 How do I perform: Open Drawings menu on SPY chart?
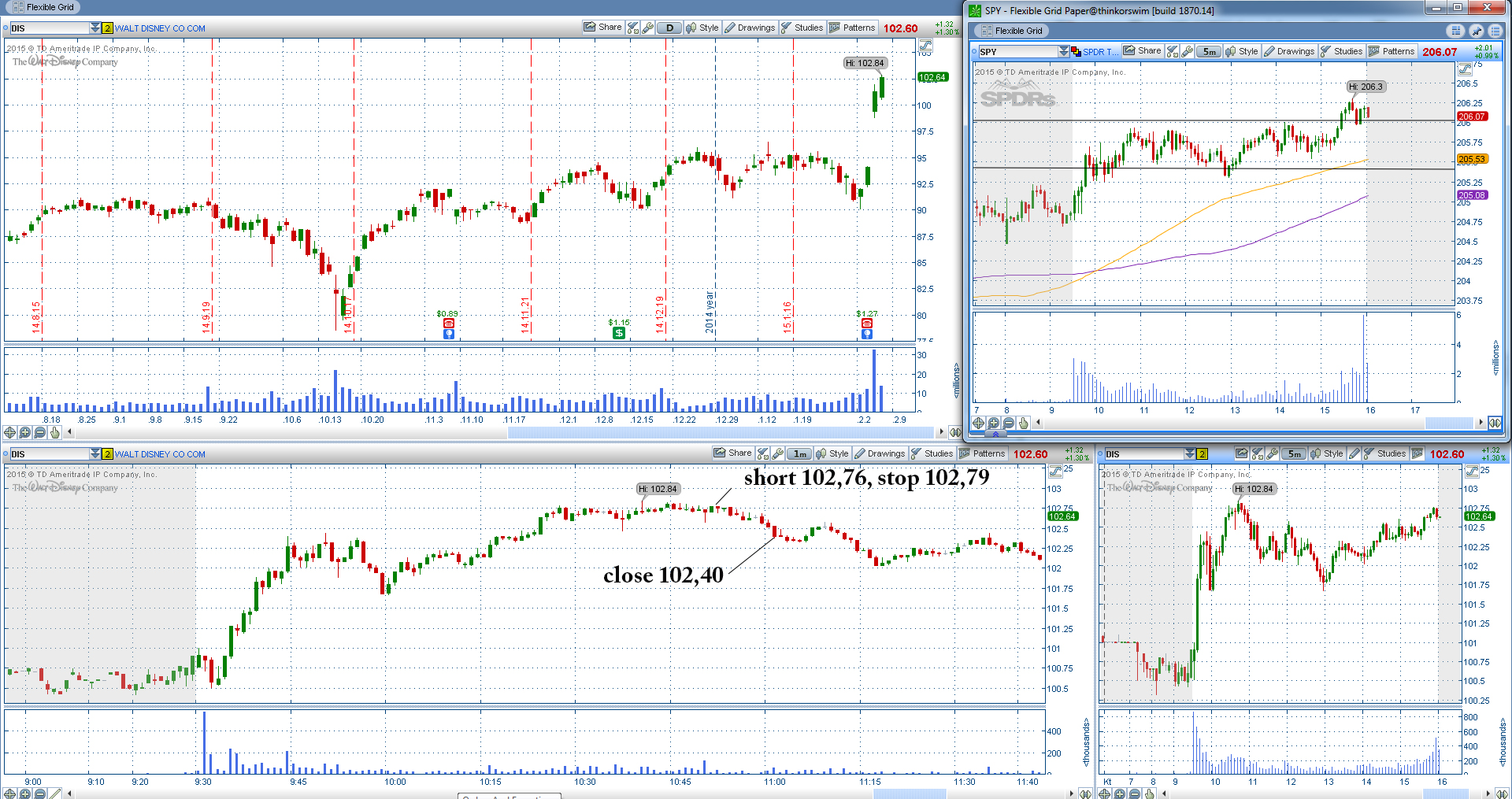[x=1289, y=51]
